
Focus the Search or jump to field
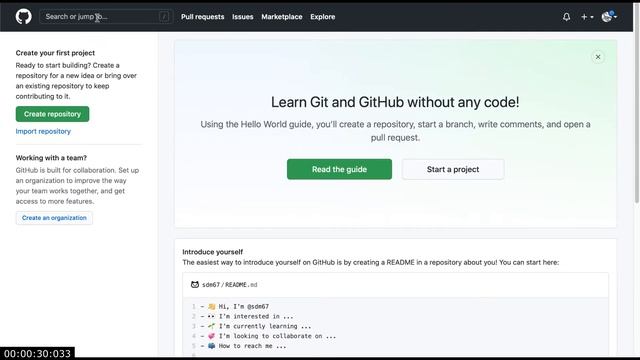(106, 17)
